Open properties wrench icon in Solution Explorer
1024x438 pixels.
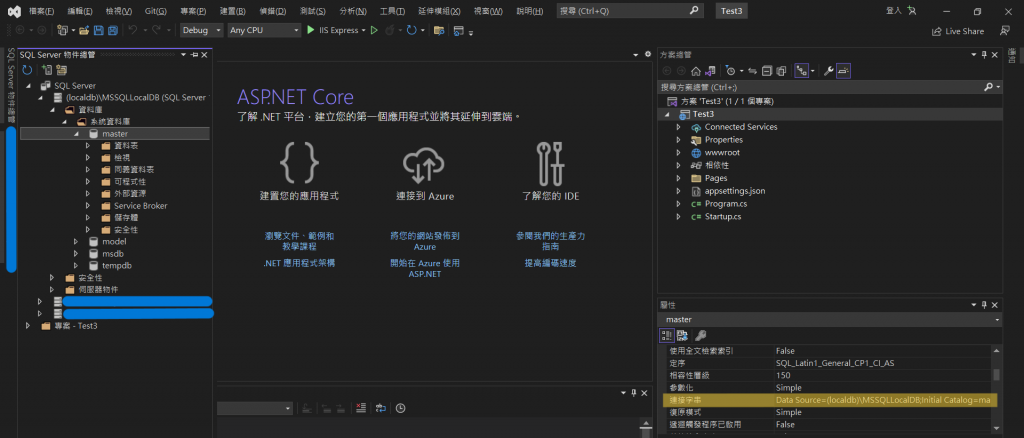coord(828,70)
